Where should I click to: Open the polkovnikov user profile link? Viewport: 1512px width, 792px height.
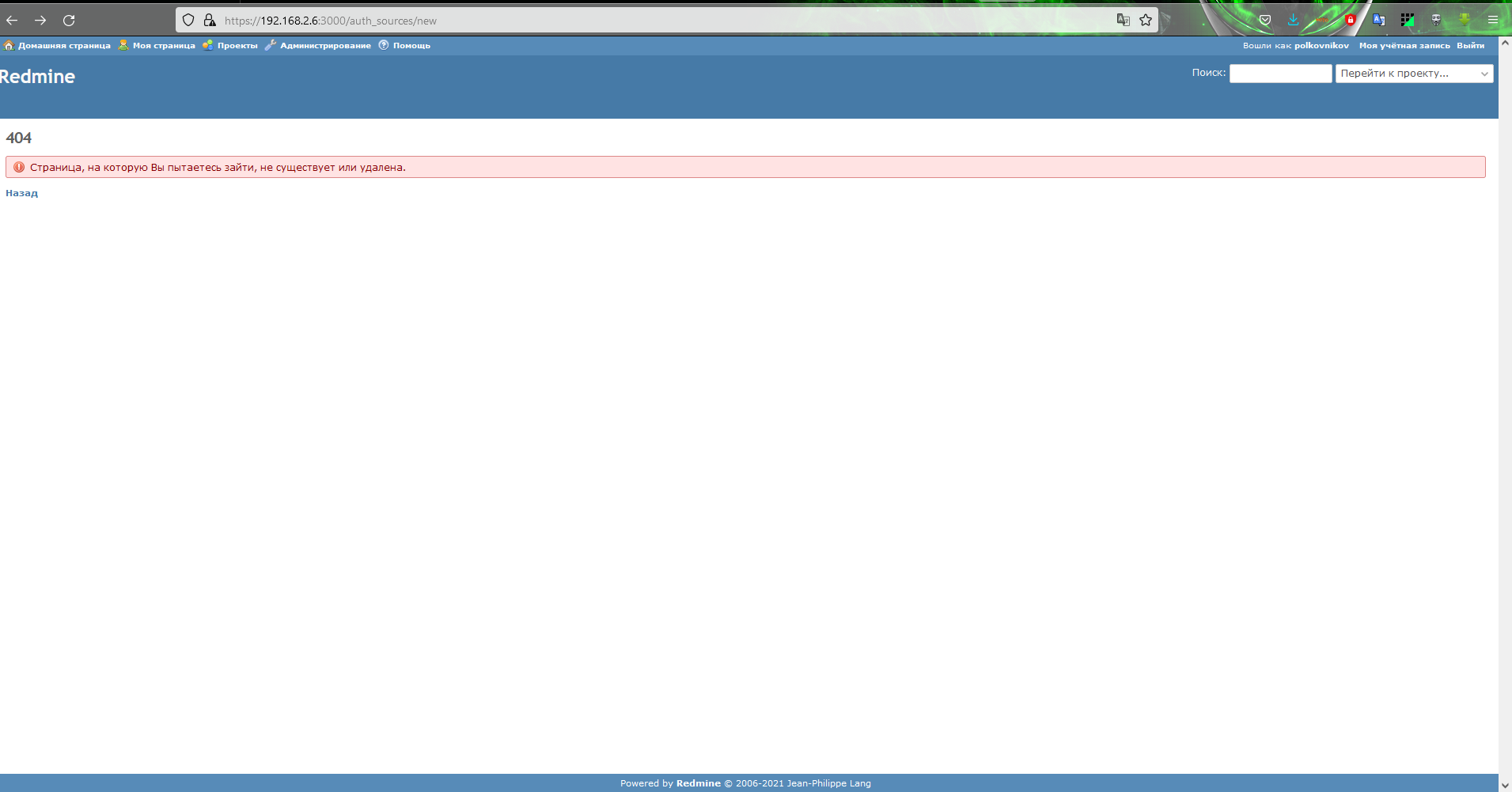click(1321, 46)
